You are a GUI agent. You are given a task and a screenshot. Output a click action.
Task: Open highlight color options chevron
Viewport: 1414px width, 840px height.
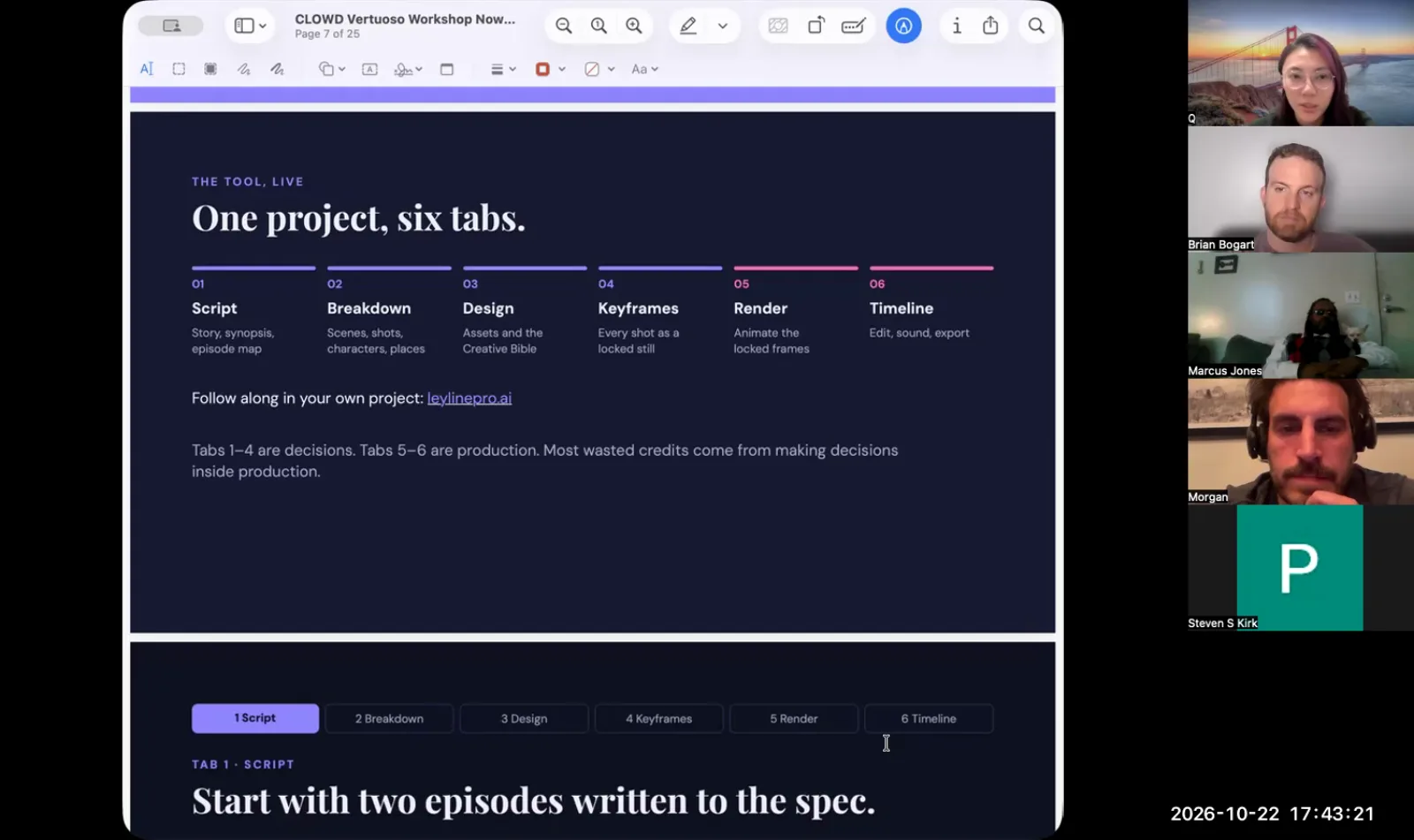tap(723, 26)
